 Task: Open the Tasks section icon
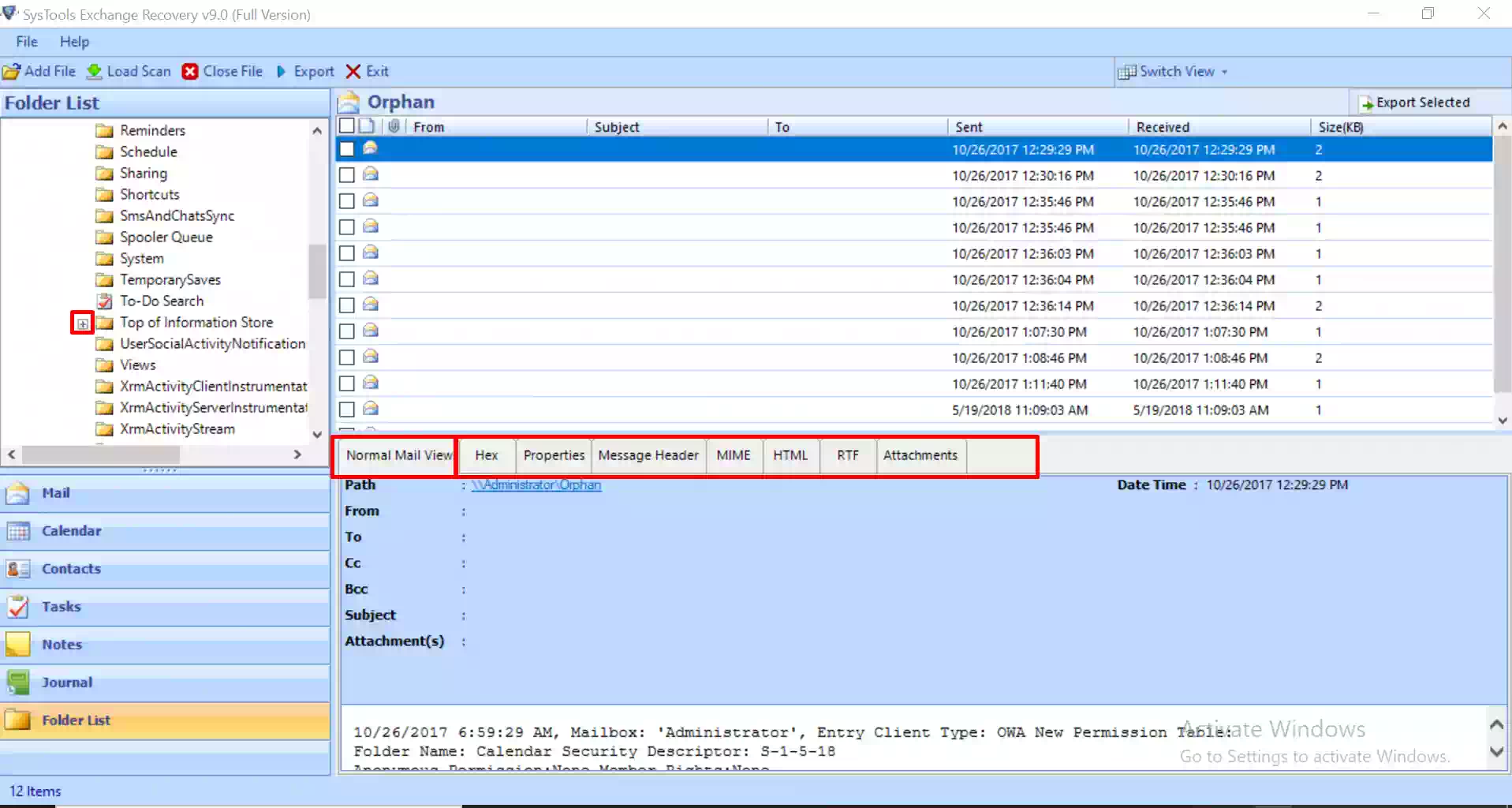pyautogui.click(x=18, y=607)
